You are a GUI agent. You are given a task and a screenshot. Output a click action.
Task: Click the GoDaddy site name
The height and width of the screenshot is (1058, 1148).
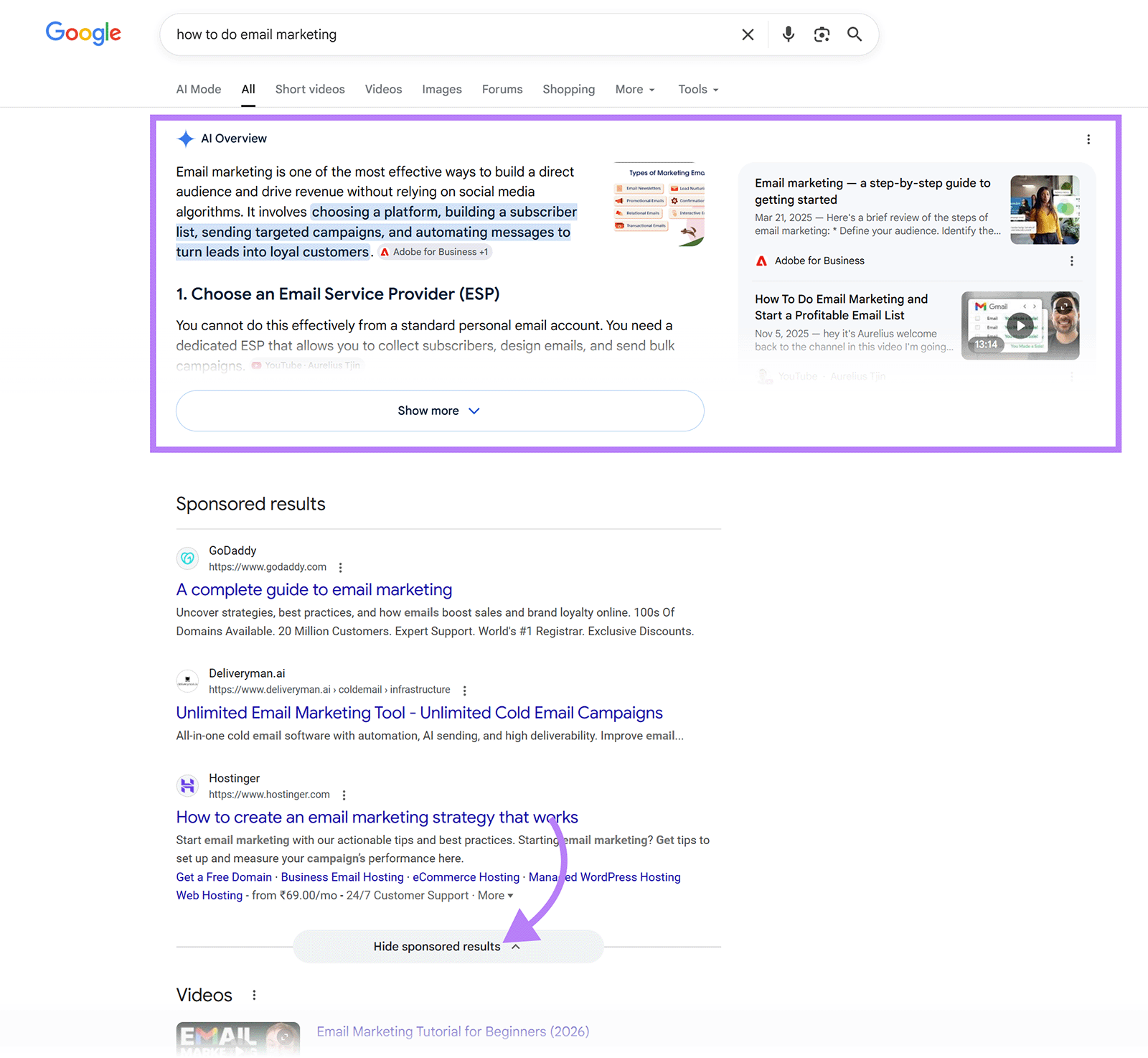(x=232, y=551)
